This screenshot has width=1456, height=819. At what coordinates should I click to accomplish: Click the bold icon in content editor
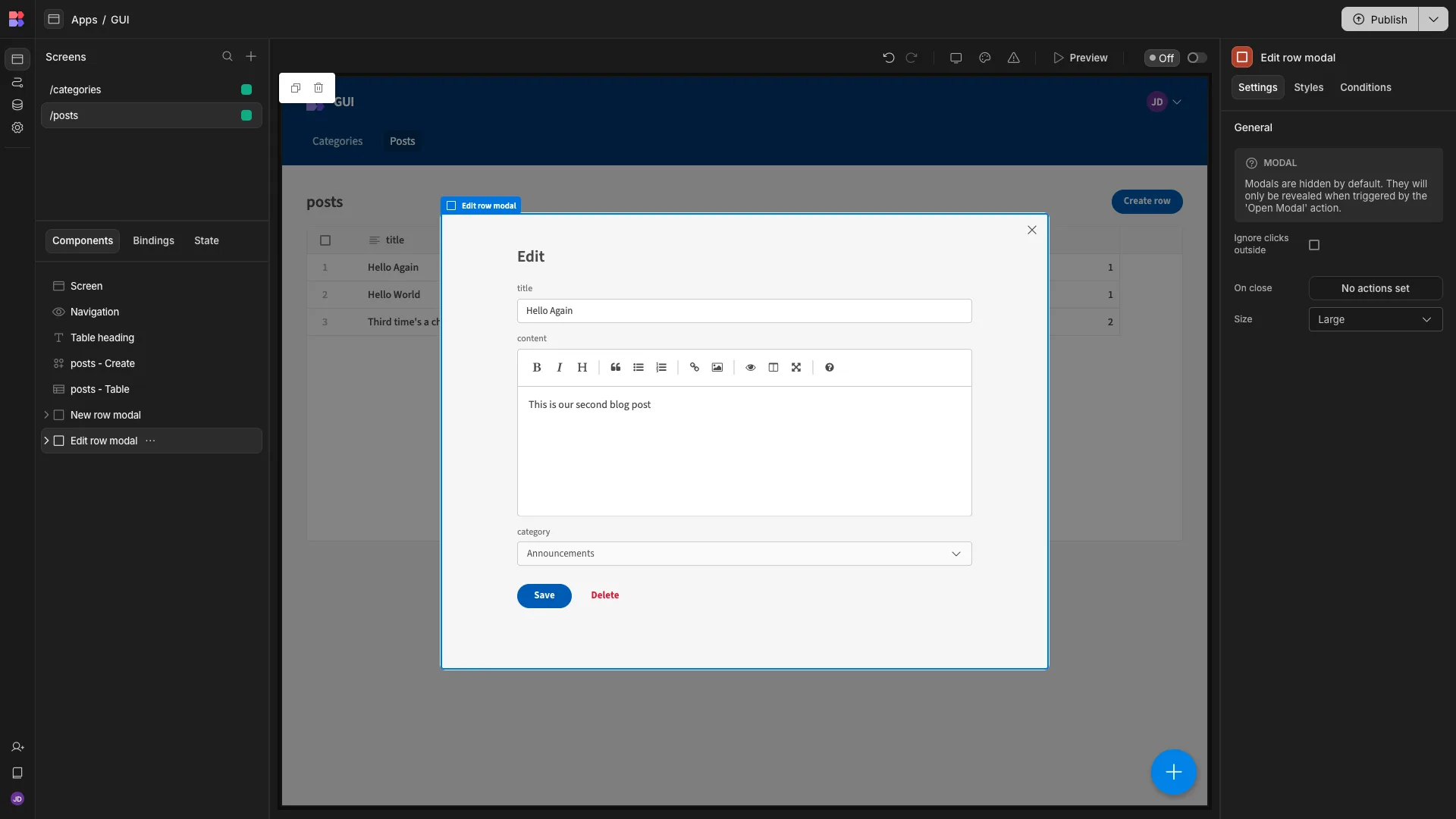[536, 367]
